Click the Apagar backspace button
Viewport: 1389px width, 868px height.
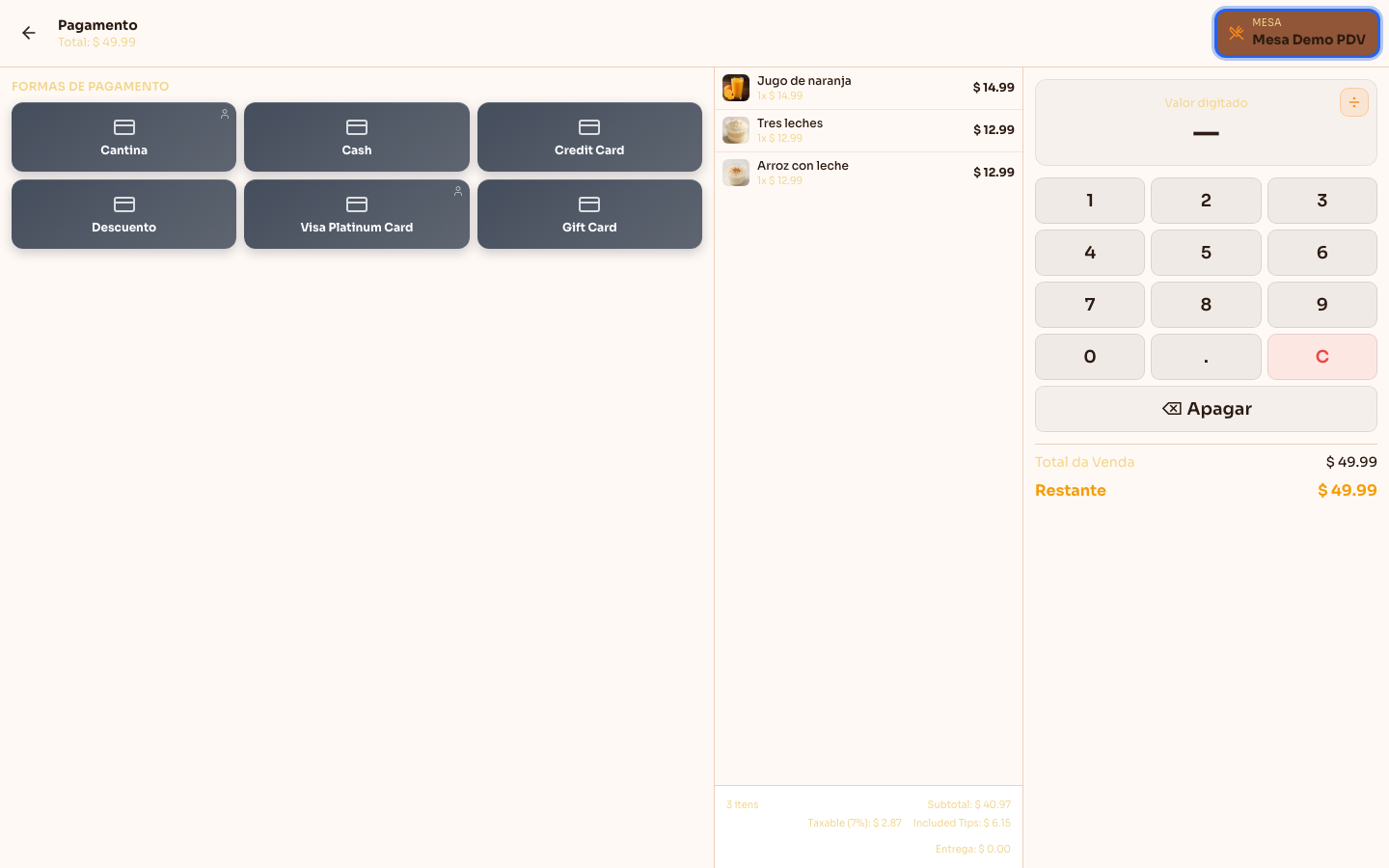1206,409
